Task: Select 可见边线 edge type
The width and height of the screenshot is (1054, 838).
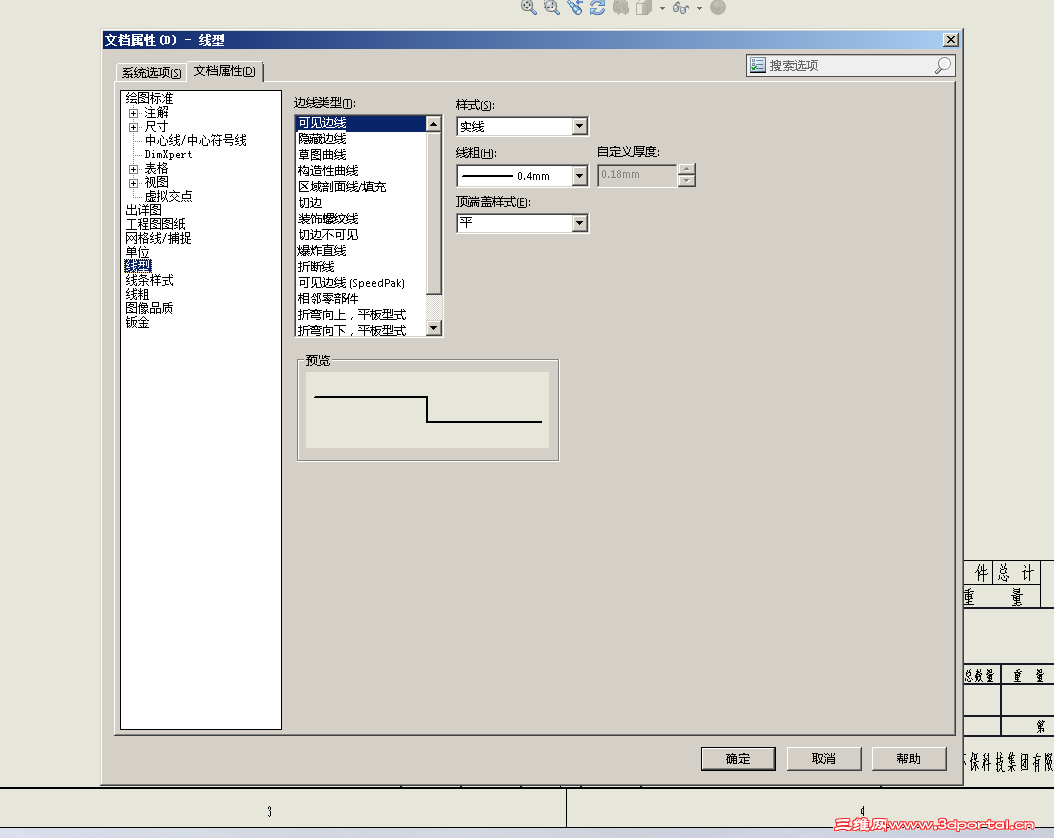Action: [x=361, y=123]
